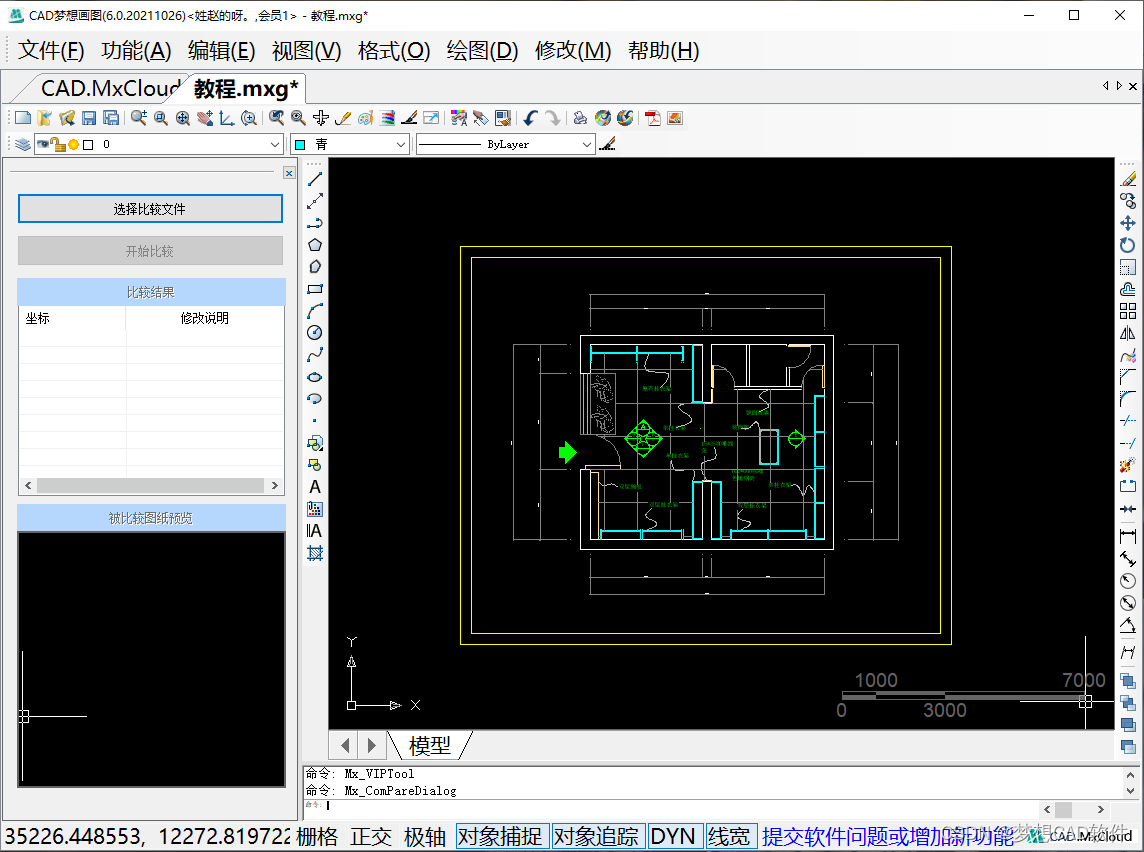Viewport: 1144px width, 852px height.
Task: Toggle layer 0 visibility eye icon
Action: tap(43, 144)
